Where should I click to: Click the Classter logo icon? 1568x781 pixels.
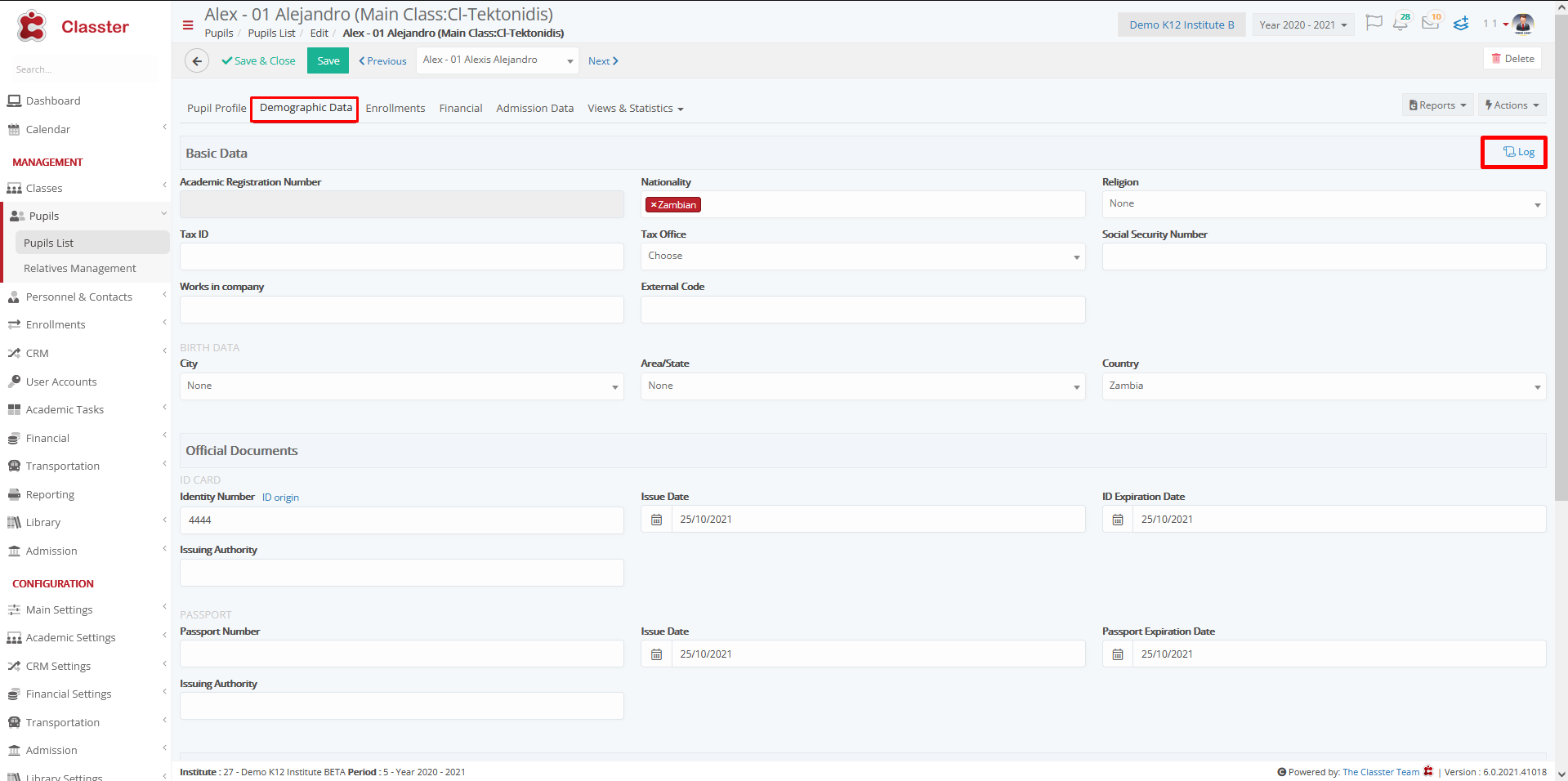tap(32, 26)
